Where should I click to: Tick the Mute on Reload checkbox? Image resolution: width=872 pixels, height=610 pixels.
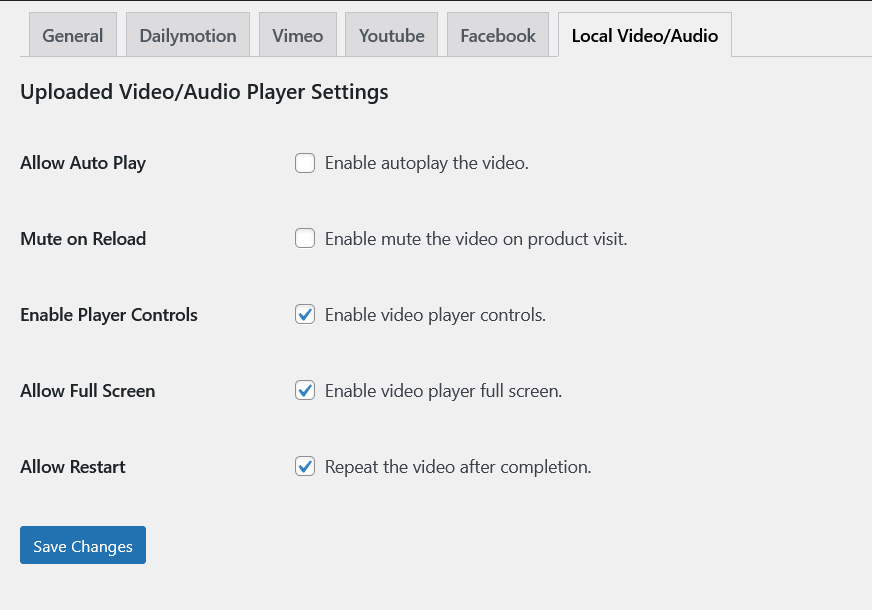pyautogui.click(x=305, y=239)
